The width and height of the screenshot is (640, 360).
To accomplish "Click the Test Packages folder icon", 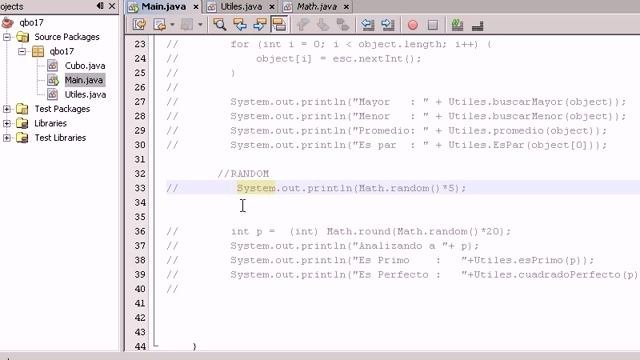I will (x=22, y=109).
